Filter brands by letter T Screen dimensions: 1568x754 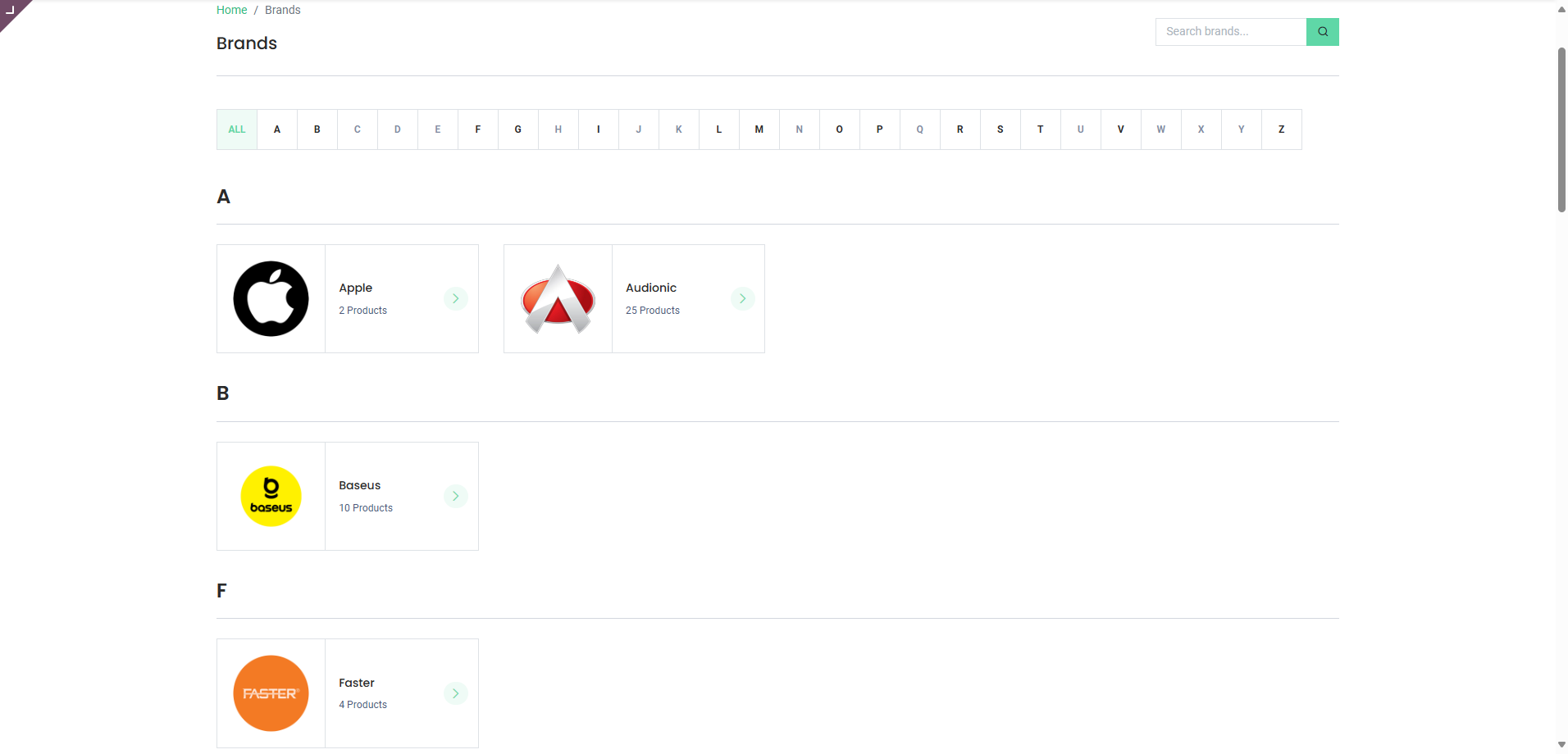1041,129
